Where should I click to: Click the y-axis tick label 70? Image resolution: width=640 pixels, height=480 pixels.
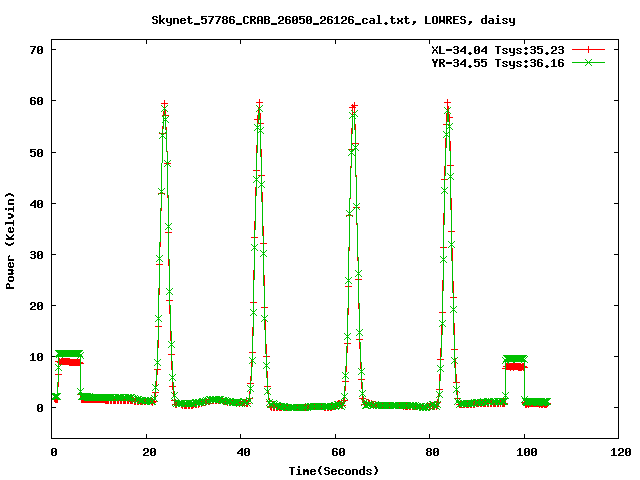pos(36,50)
